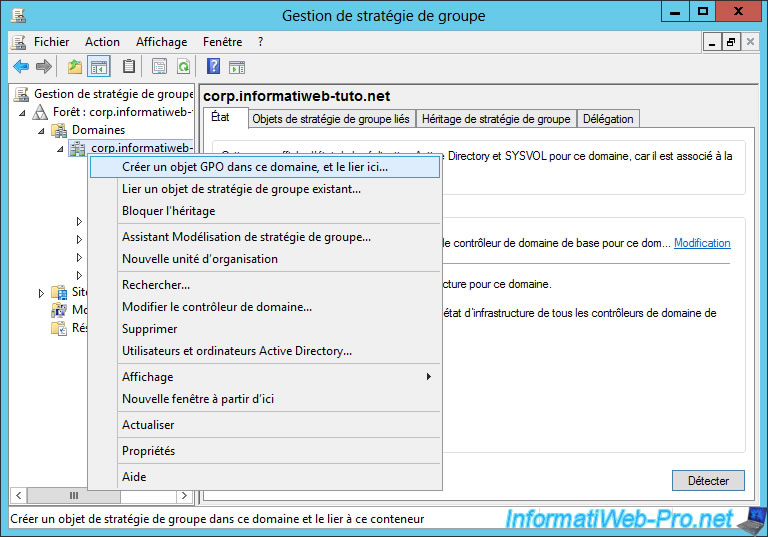Open Utilisateurs et ordinateurs Active Directory
This screenshot has width=768, height=537.
pyautogui.click(x=265, y=351)
